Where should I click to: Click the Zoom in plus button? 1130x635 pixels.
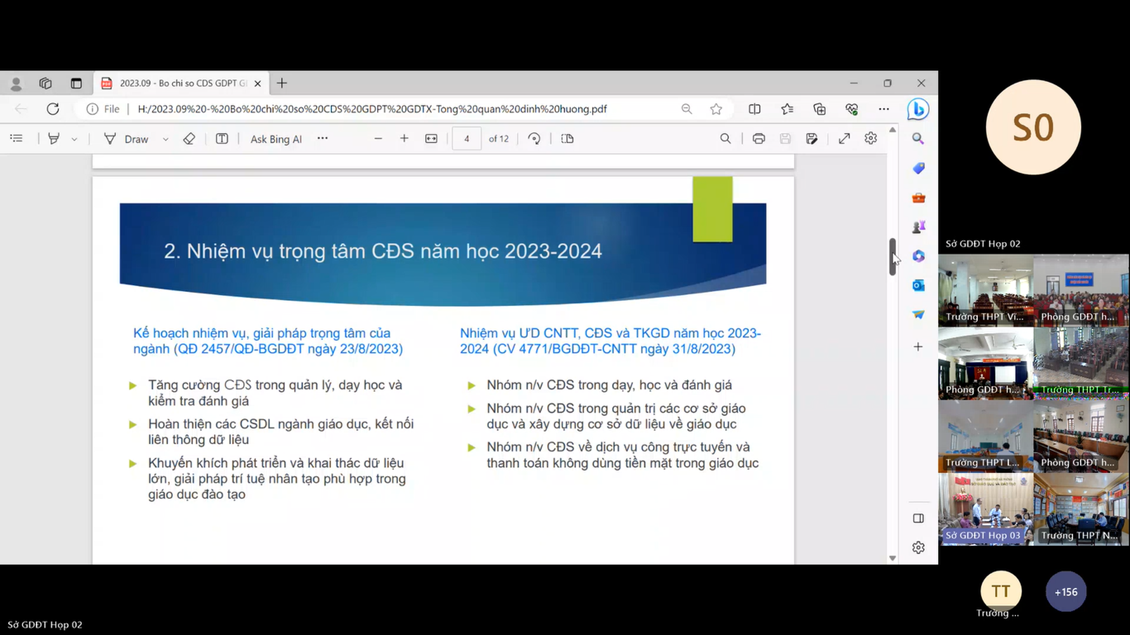tap(404, 139)
